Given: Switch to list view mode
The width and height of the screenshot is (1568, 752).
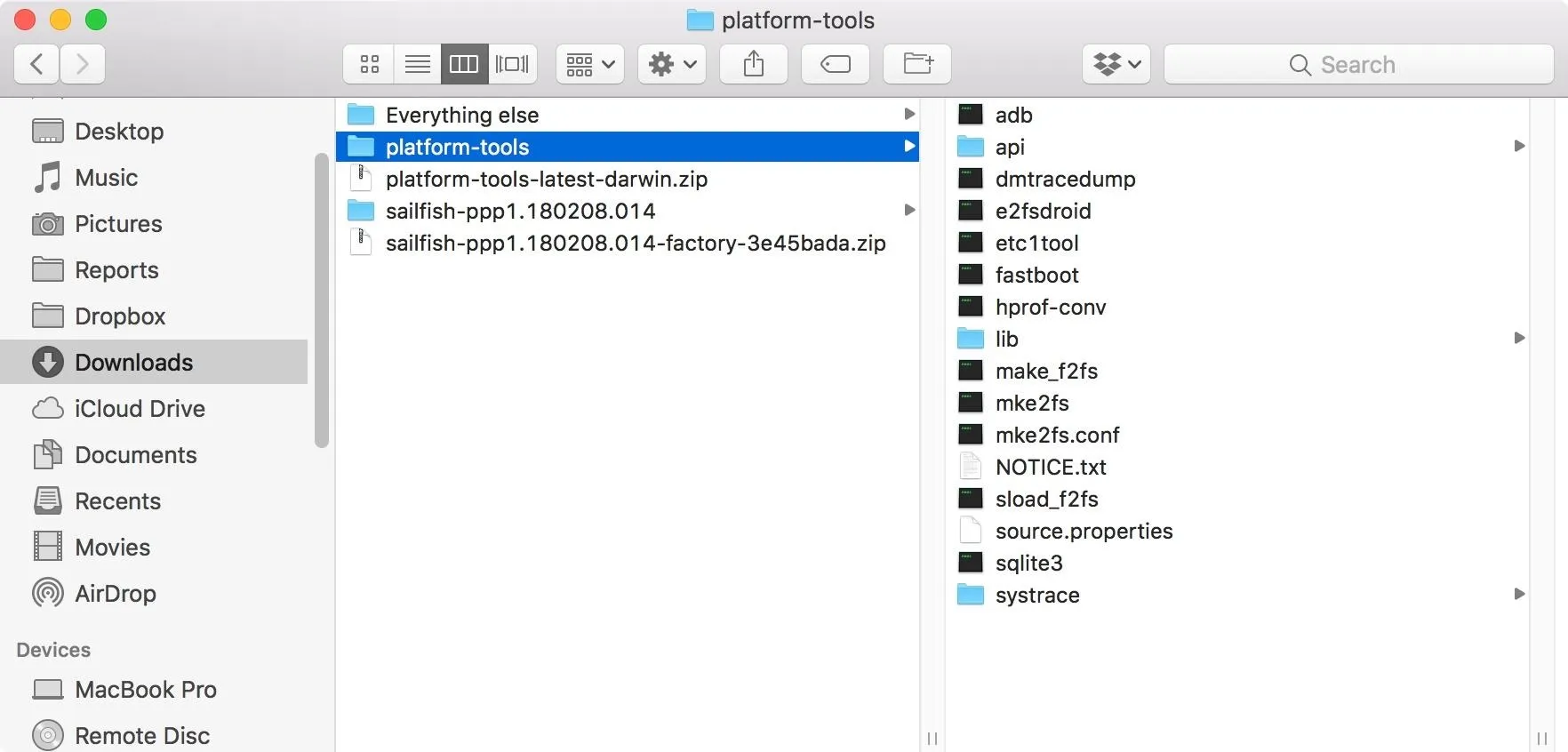Looking at the screenshot, I should (x=417, y=64).
